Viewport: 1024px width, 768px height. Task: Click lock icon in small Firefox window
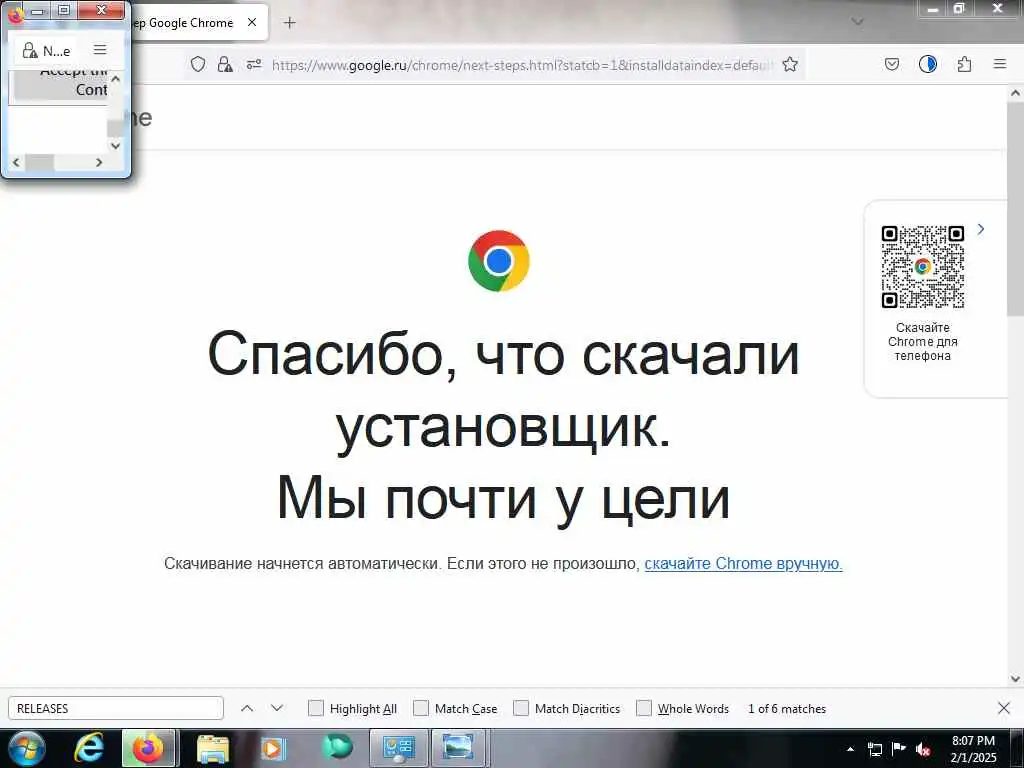coord(29,50)
